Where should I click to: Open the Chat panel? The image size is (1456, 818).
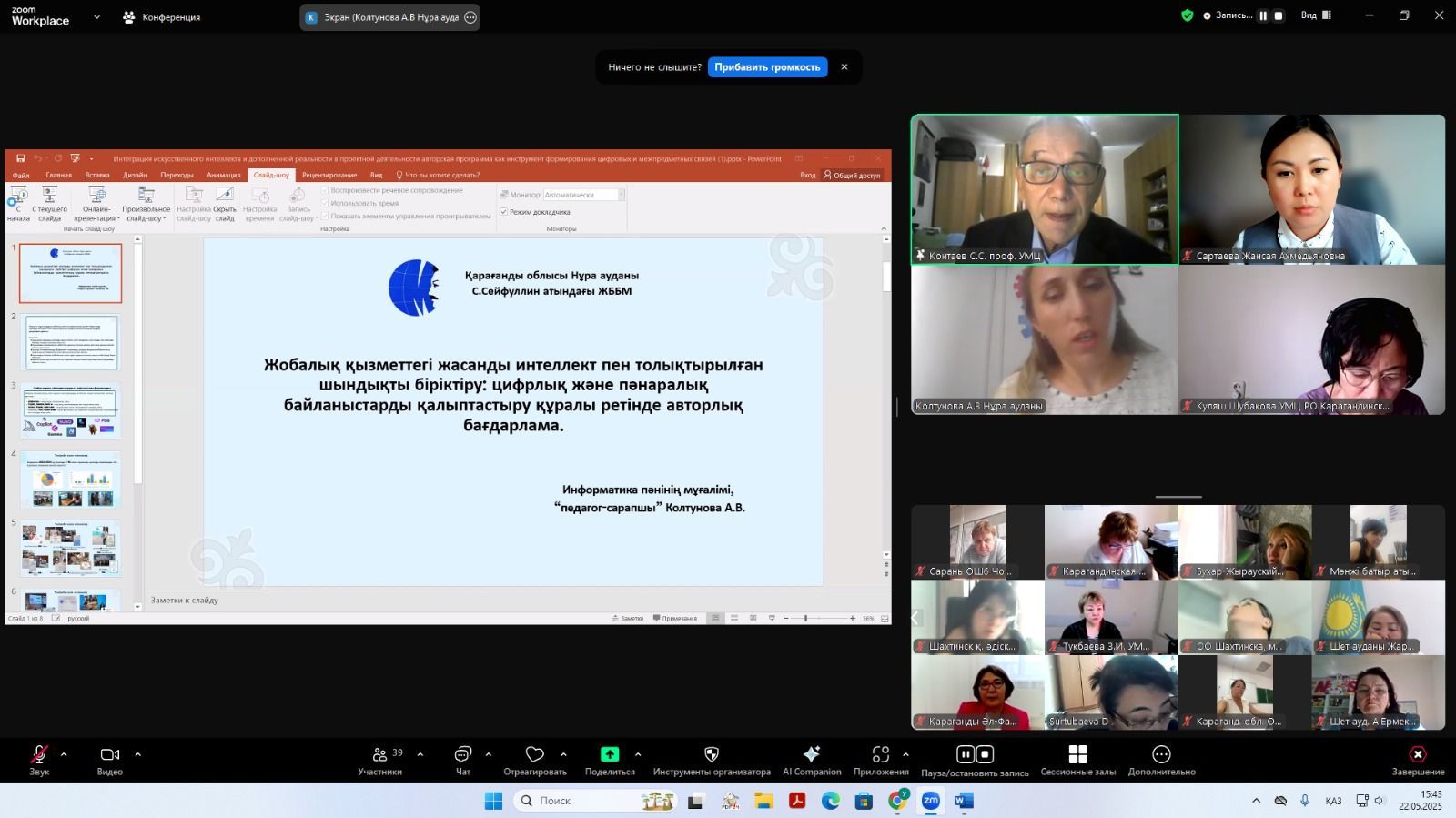click(x=462, y=761)
